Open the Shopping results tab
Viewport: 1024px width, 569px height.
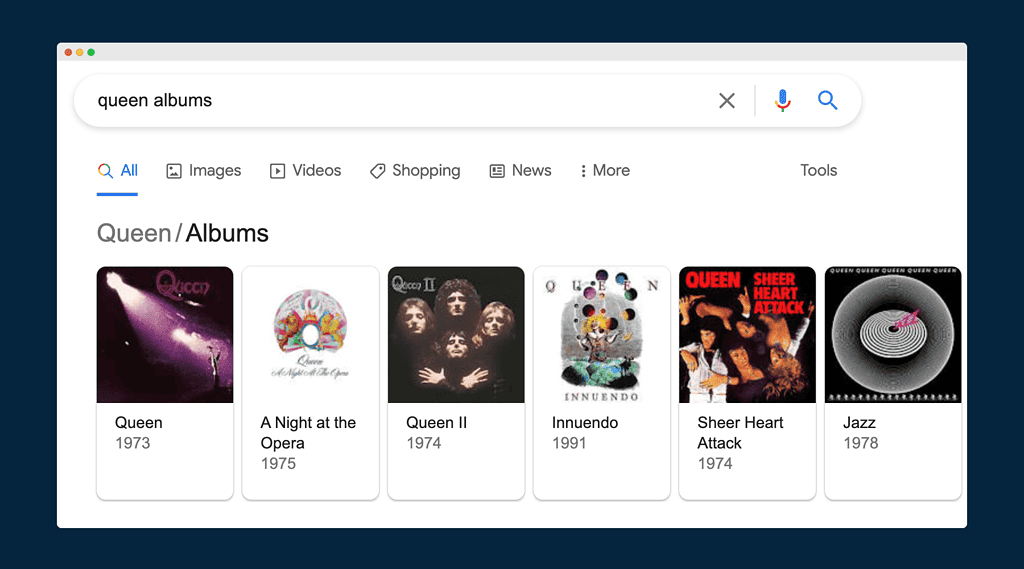415,171
